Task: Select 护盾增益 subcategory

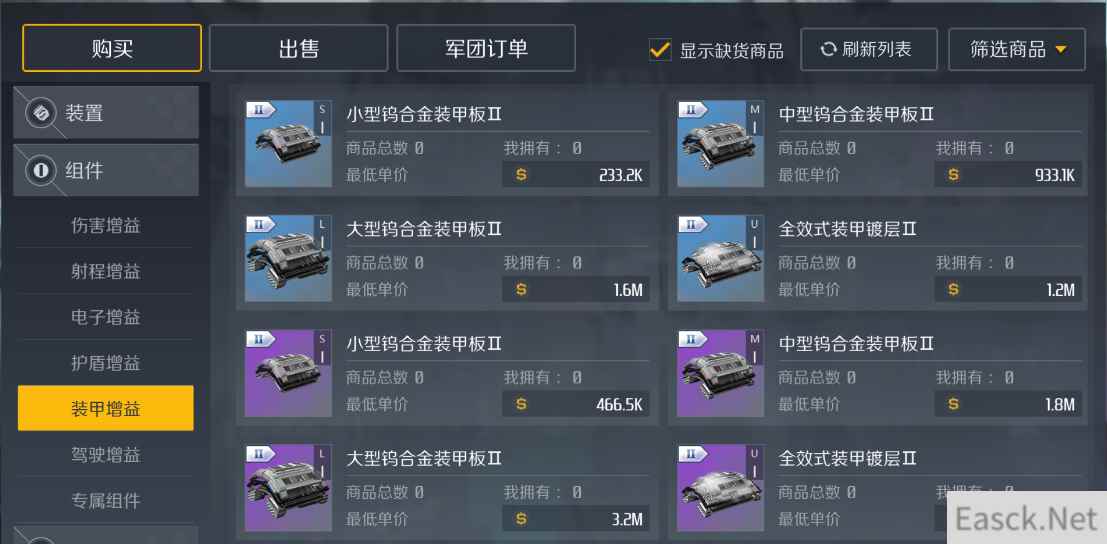Action: pos(106,363)
